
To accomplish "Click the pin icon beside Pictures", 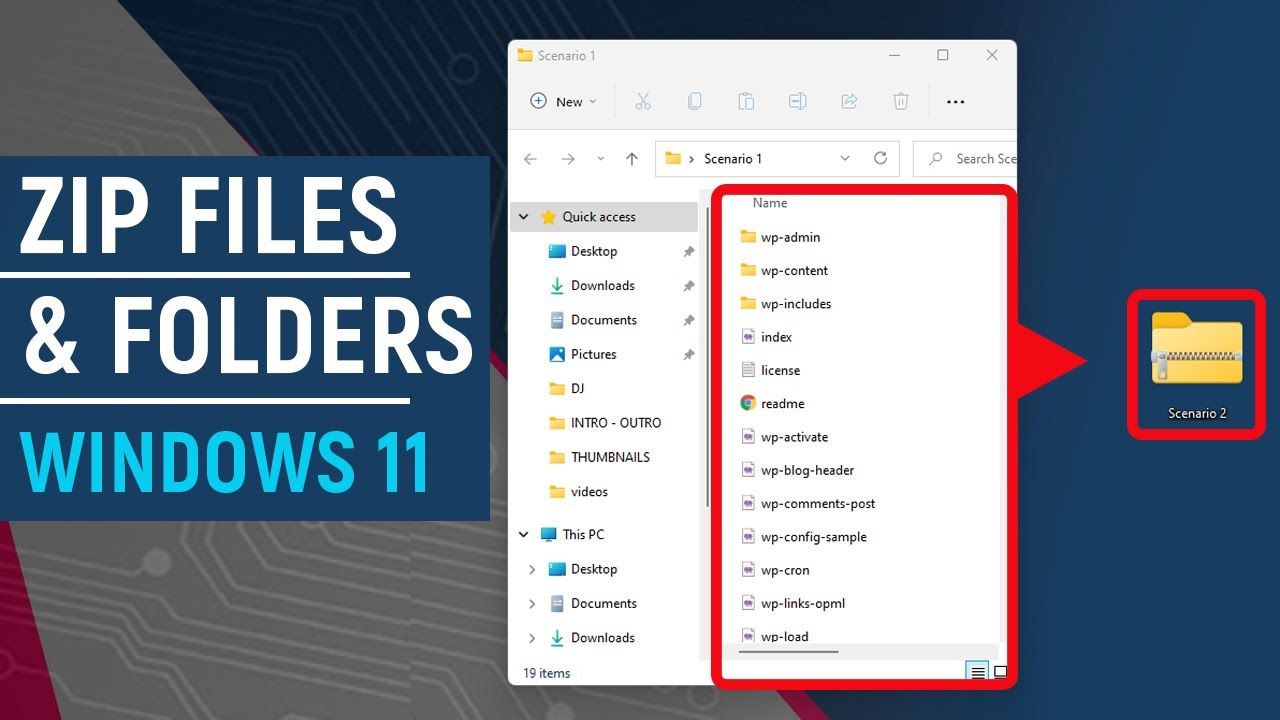I will coord(688,355).
